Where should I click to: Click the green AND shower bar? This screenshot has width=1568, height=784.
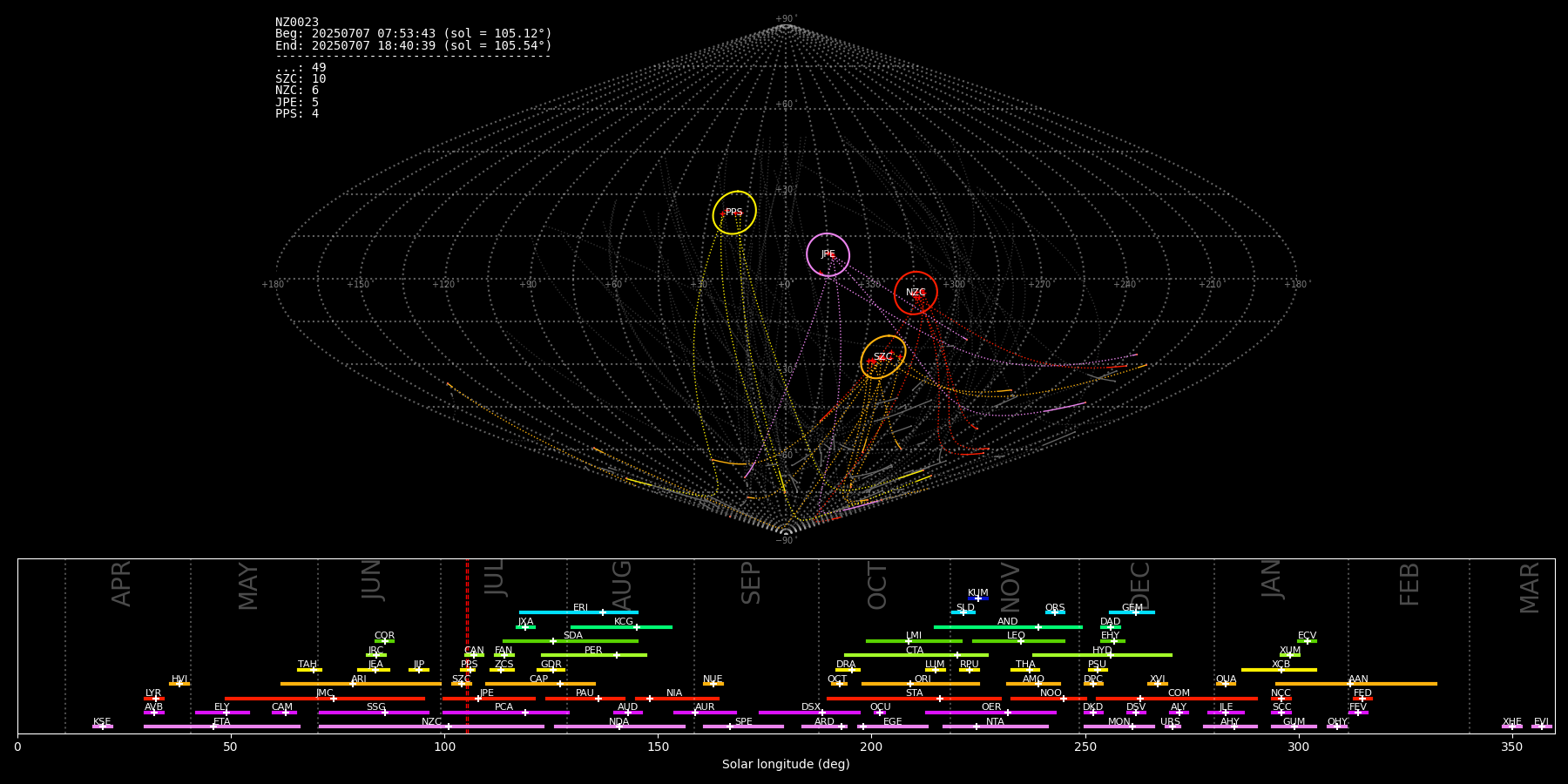click(1008, 626)
